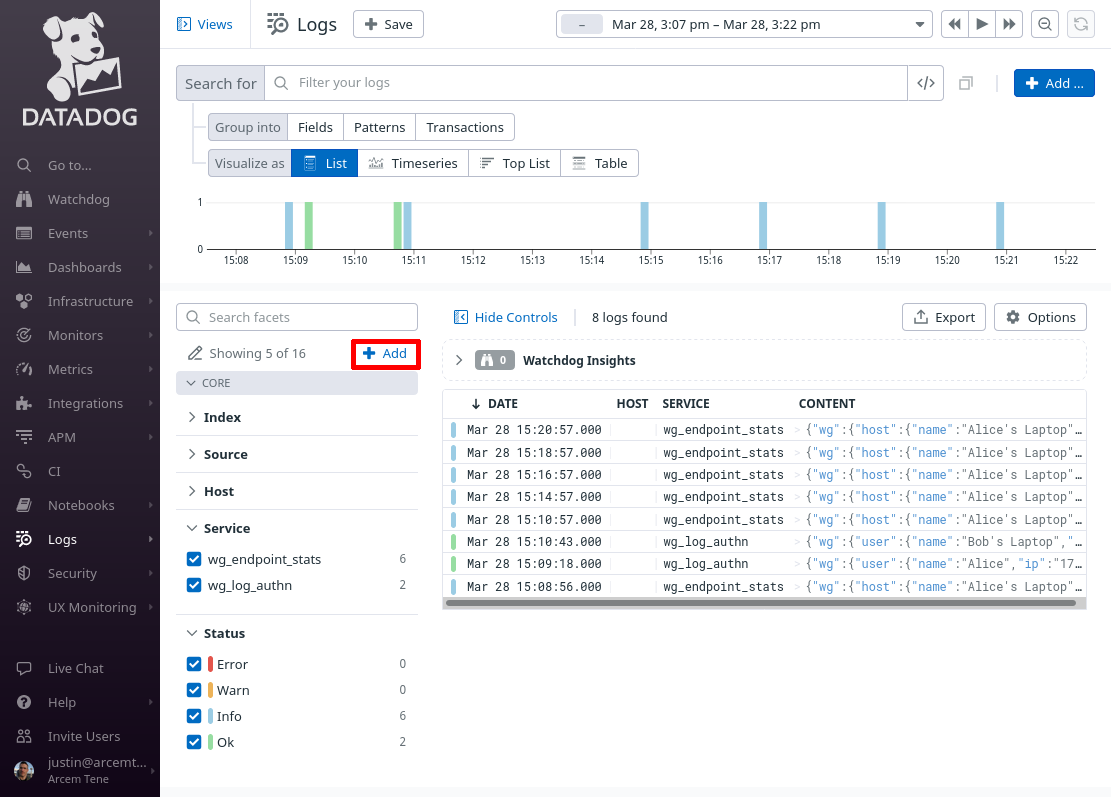Visualize logs as List
1111x797 pixels.
[x=325, y=164]
